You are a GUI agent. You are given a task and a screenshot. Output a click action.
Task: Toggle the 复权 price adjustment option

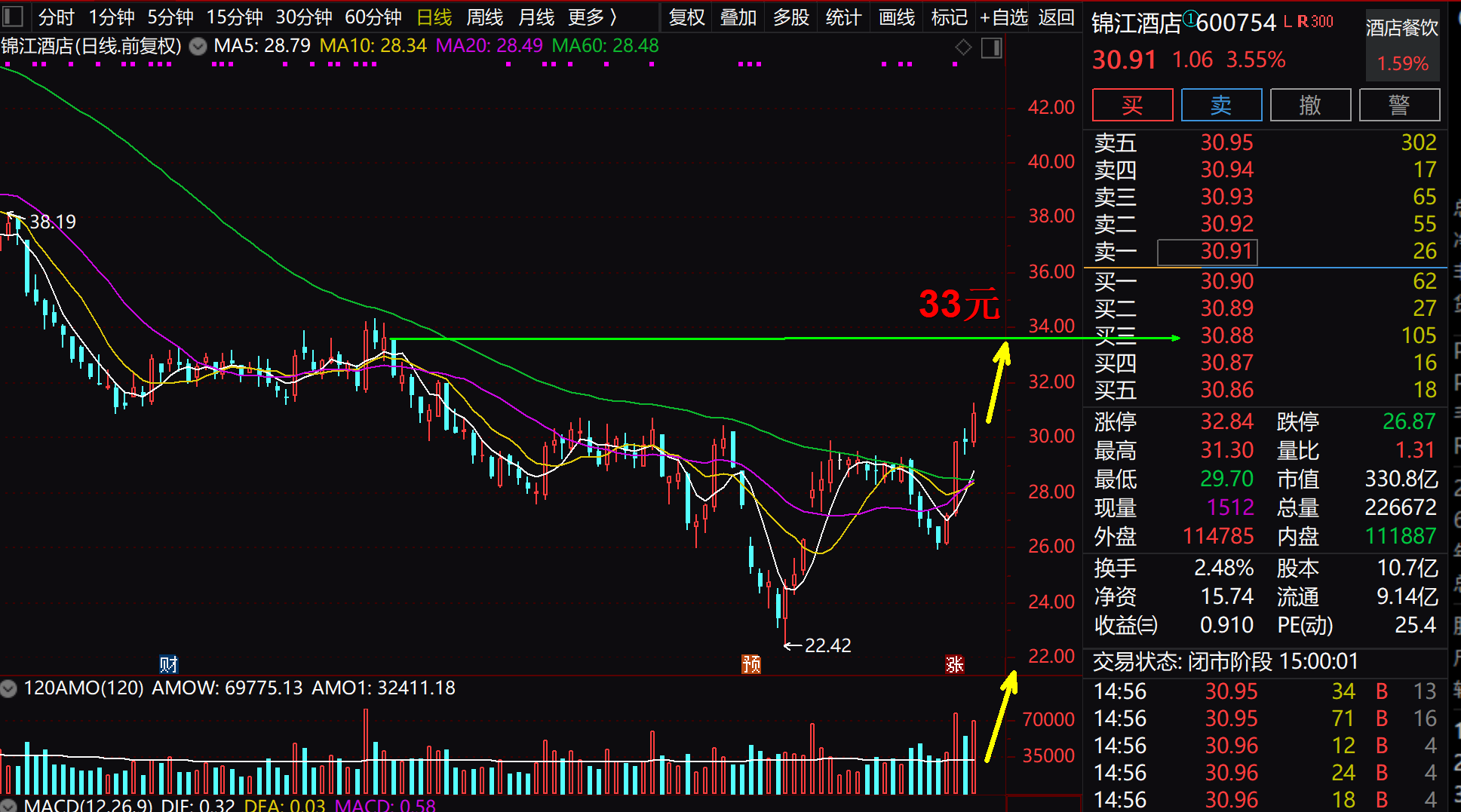(686, 17)
